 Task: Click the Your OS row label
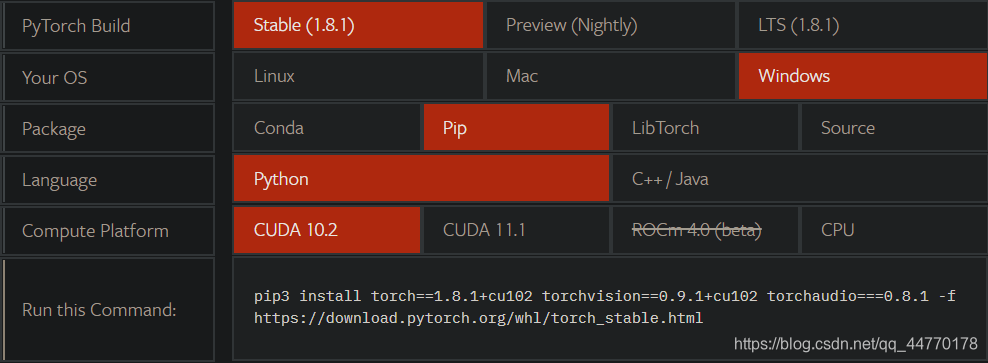click(108, 77)
